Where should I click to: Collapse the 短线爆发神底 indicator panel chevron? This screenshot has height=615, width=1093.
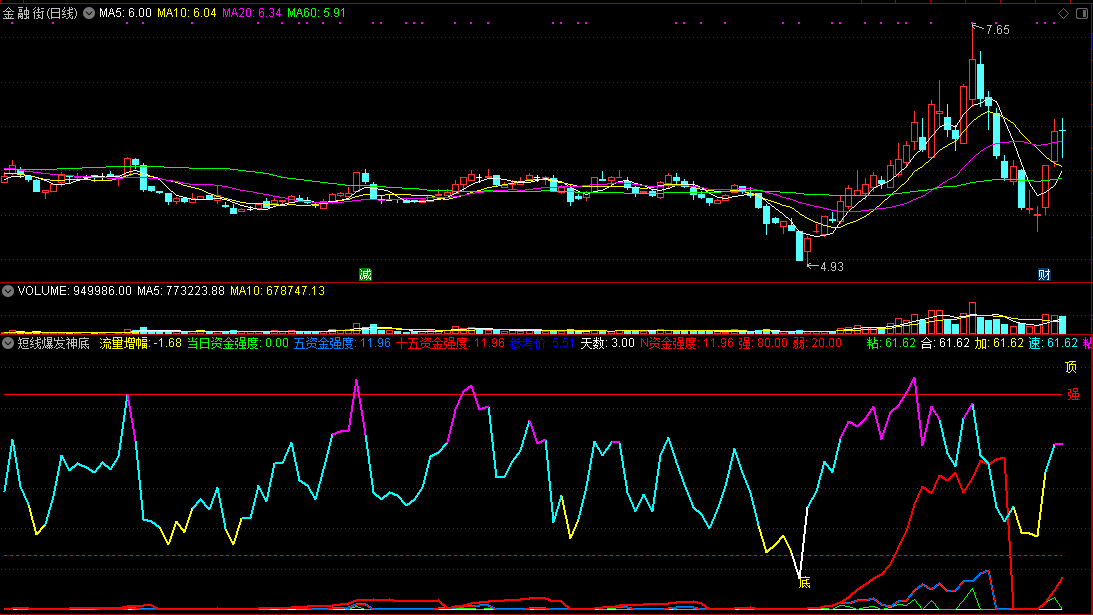coord(8,343)
